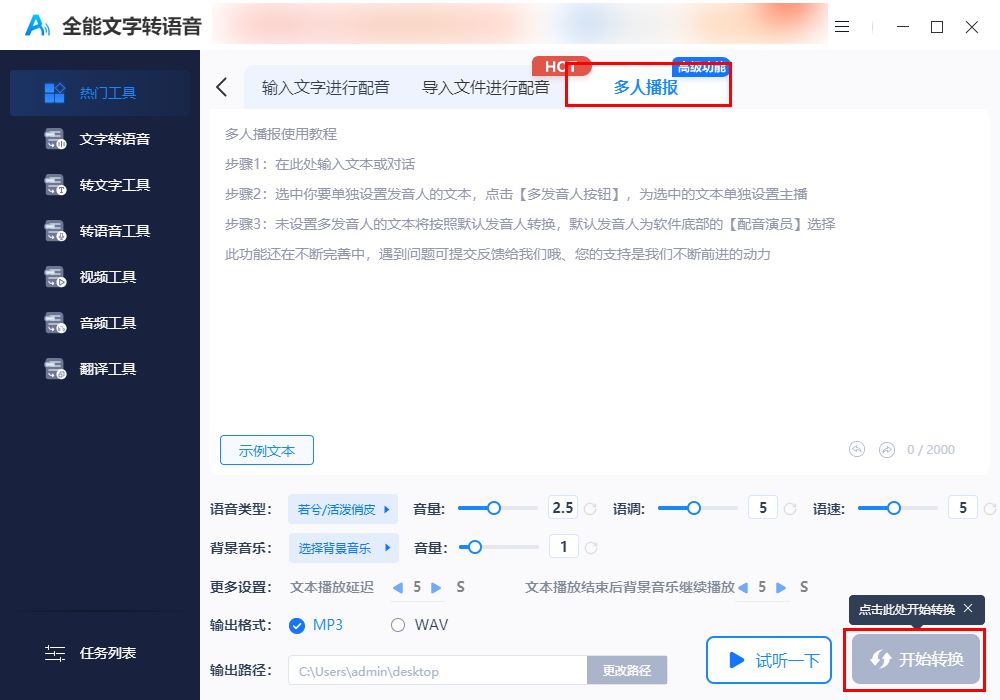Switch to 输入文字进行配音 tab
The width and height of the screenshot is (1000, 700).
pos(325,87)
